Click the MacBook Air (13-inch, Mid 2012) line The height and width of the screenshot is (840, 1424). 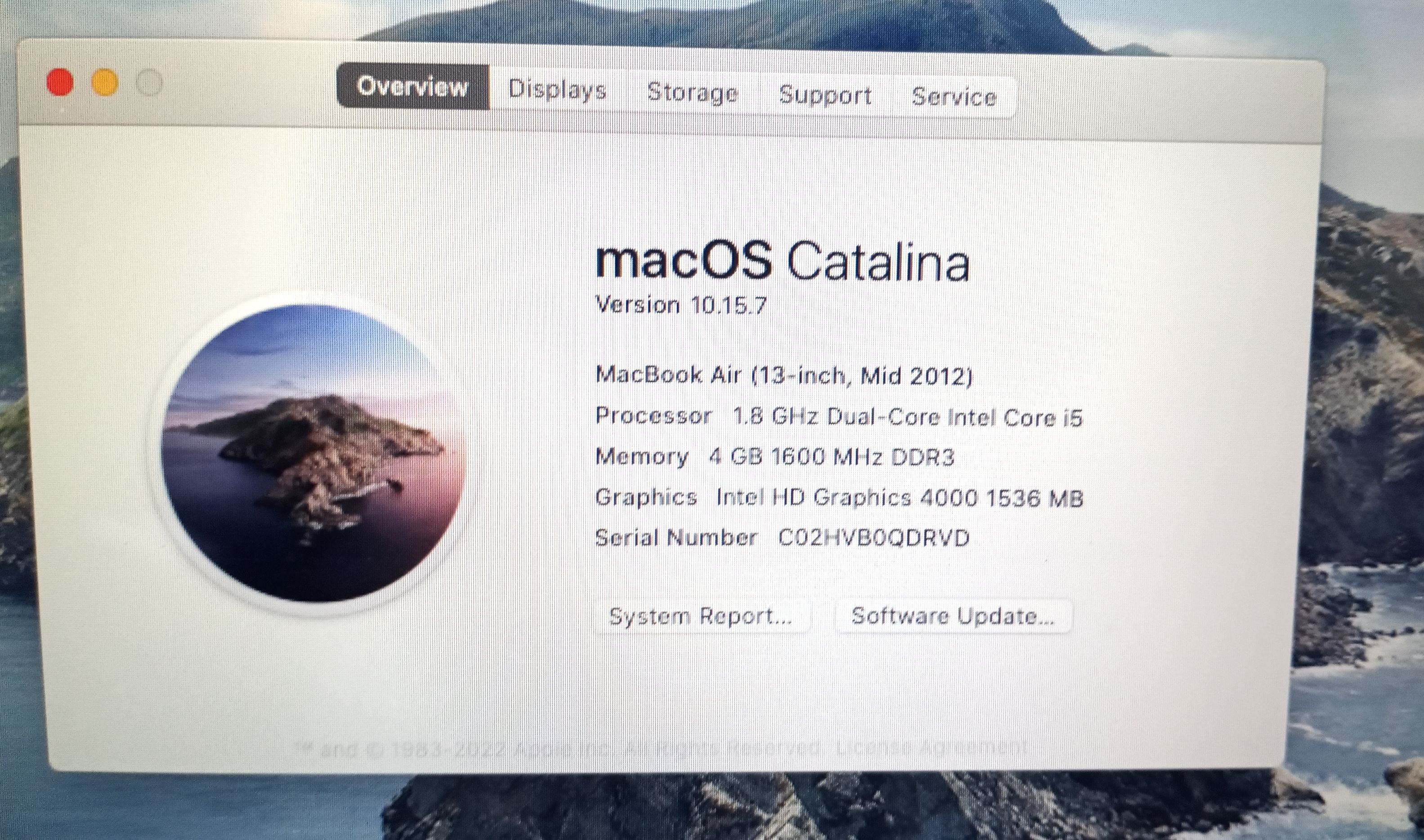(x=784, y=375)
